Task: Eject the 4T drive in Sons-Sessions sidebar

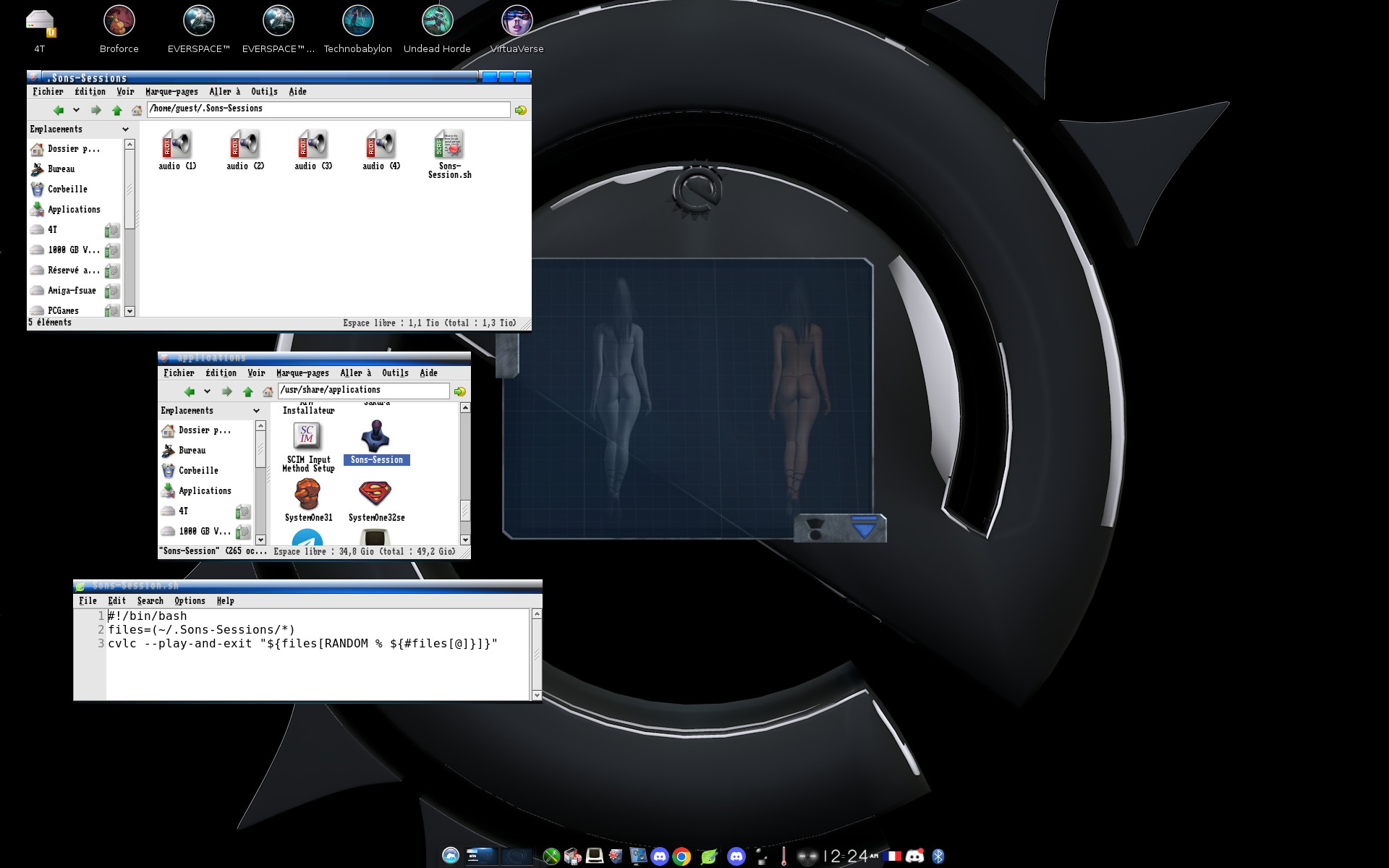Action: pyautogui.click(x=111, y=230)
